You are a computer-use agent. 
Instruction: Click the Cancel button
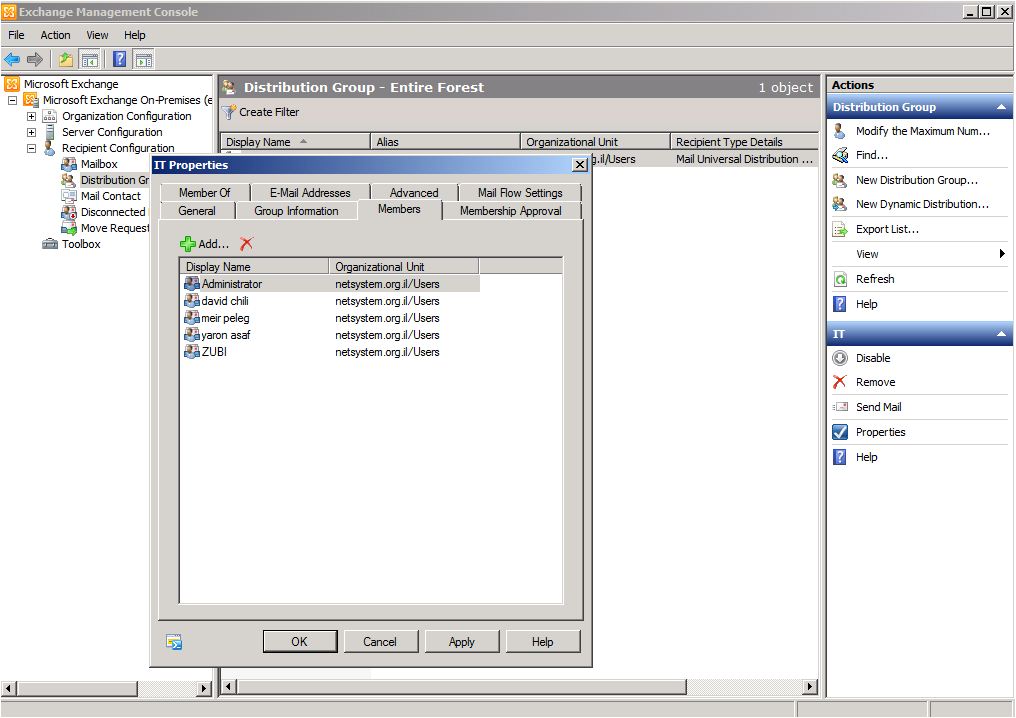coord(380,642)
